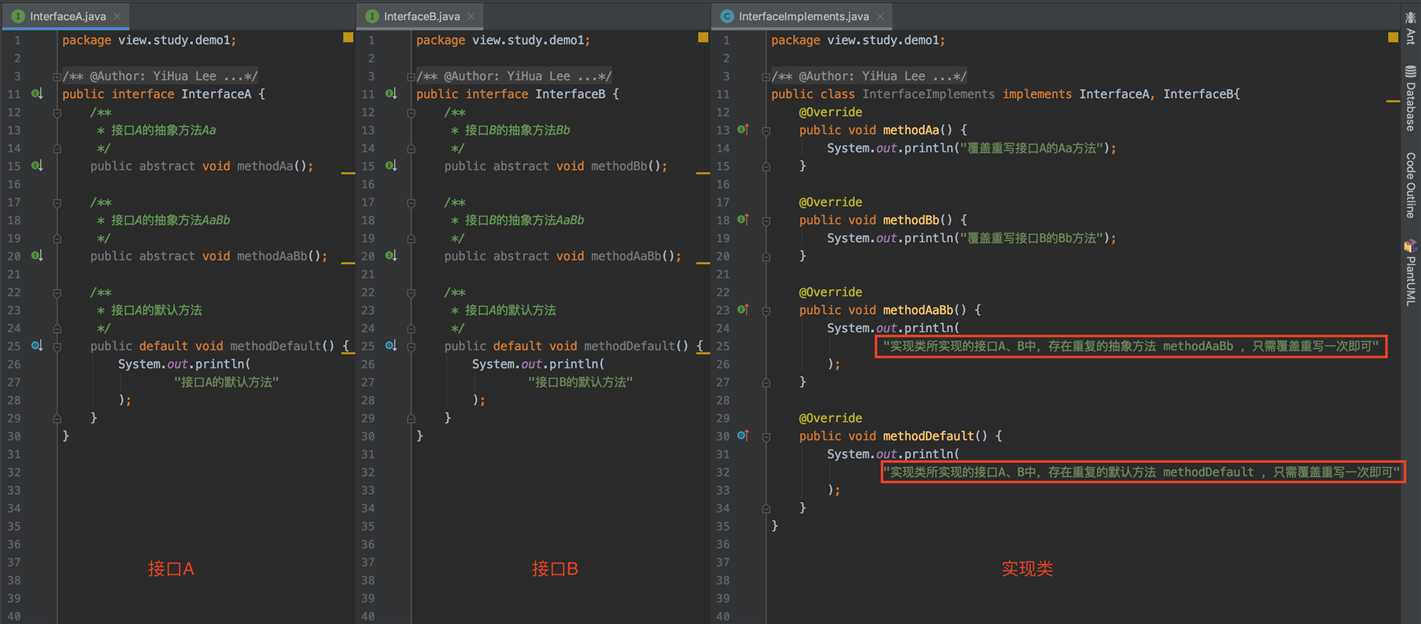
Task: Jump to warning stripe at line 15 in InterfaceA.java
Action: click(348, 173)
